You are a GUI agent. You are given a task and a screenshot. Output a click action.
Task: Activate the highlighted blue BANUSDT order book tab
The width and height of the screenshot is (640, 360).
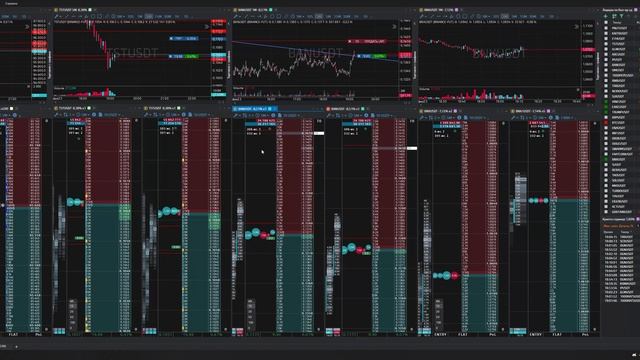pos(254,109)
